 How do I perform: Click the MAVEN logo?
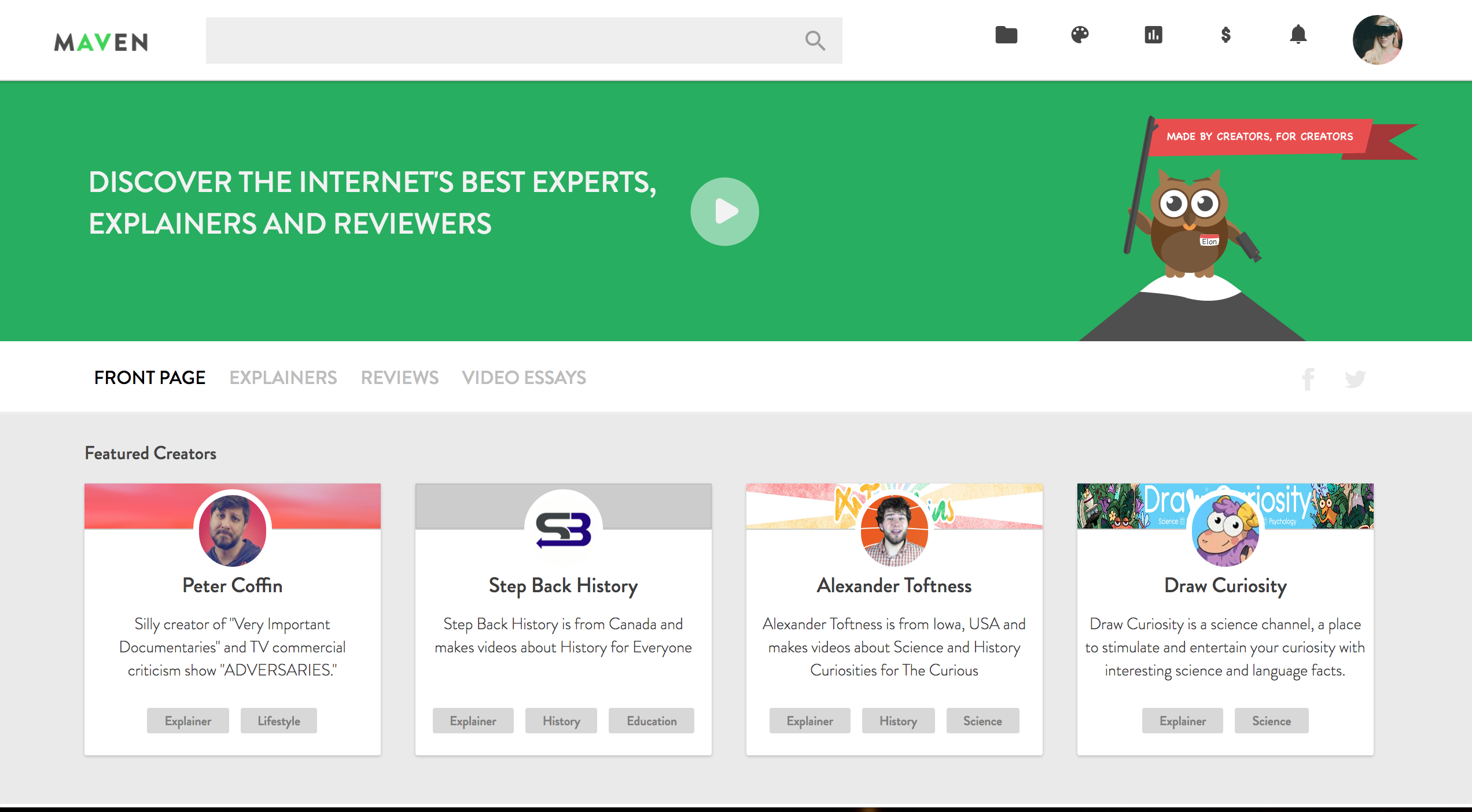[101, 42]
